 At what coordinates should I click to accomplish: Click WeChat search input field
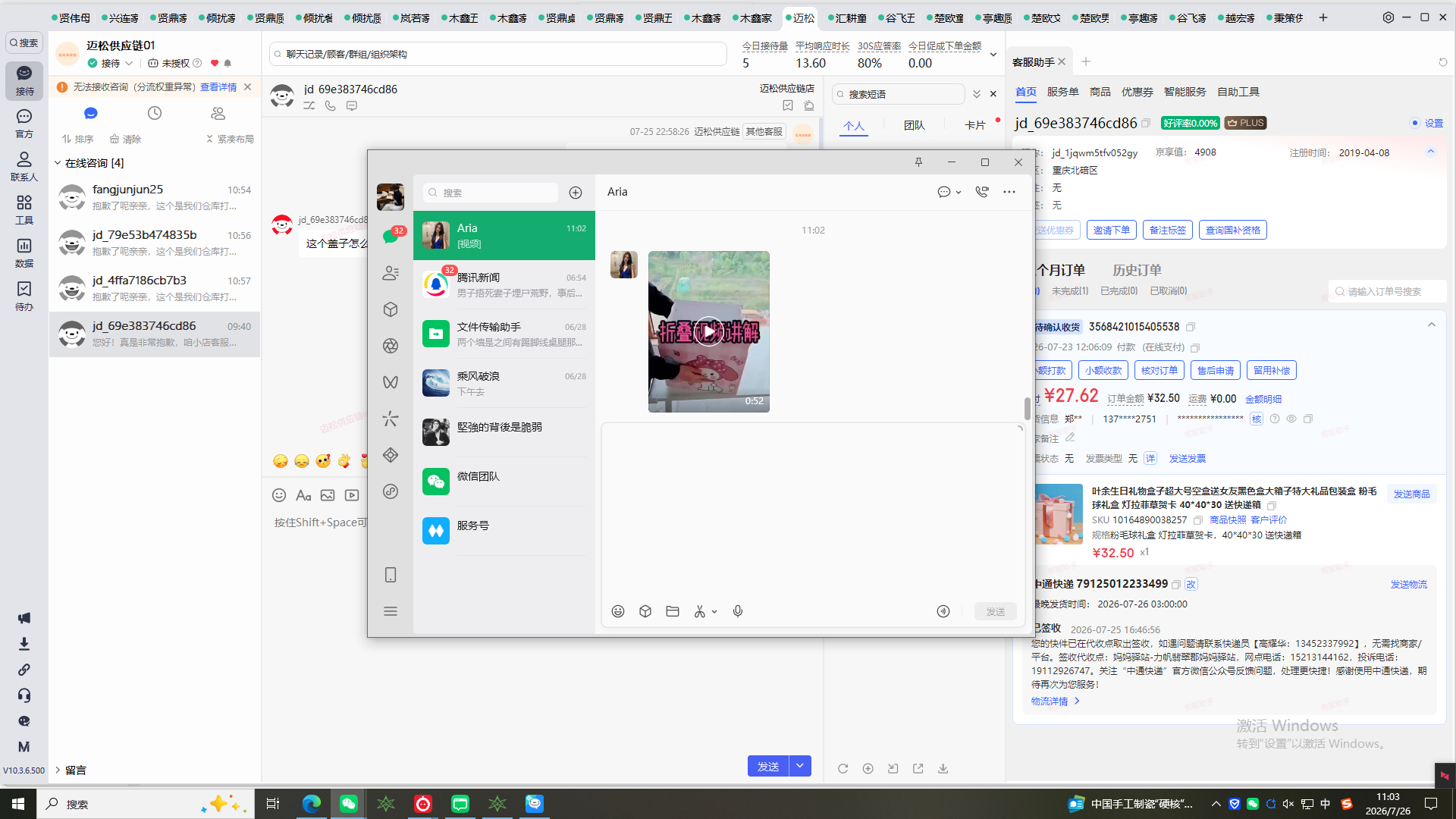tap(491, 193)
